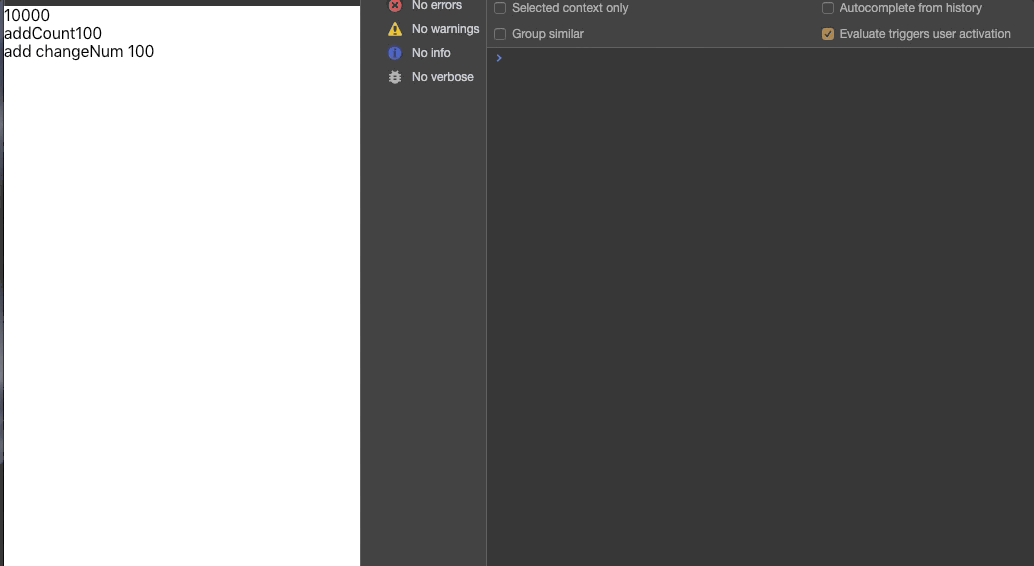Enable Autocomplete from history checkbox
The height and width of the screenshot is (566, 1034).
coord(828,8)
